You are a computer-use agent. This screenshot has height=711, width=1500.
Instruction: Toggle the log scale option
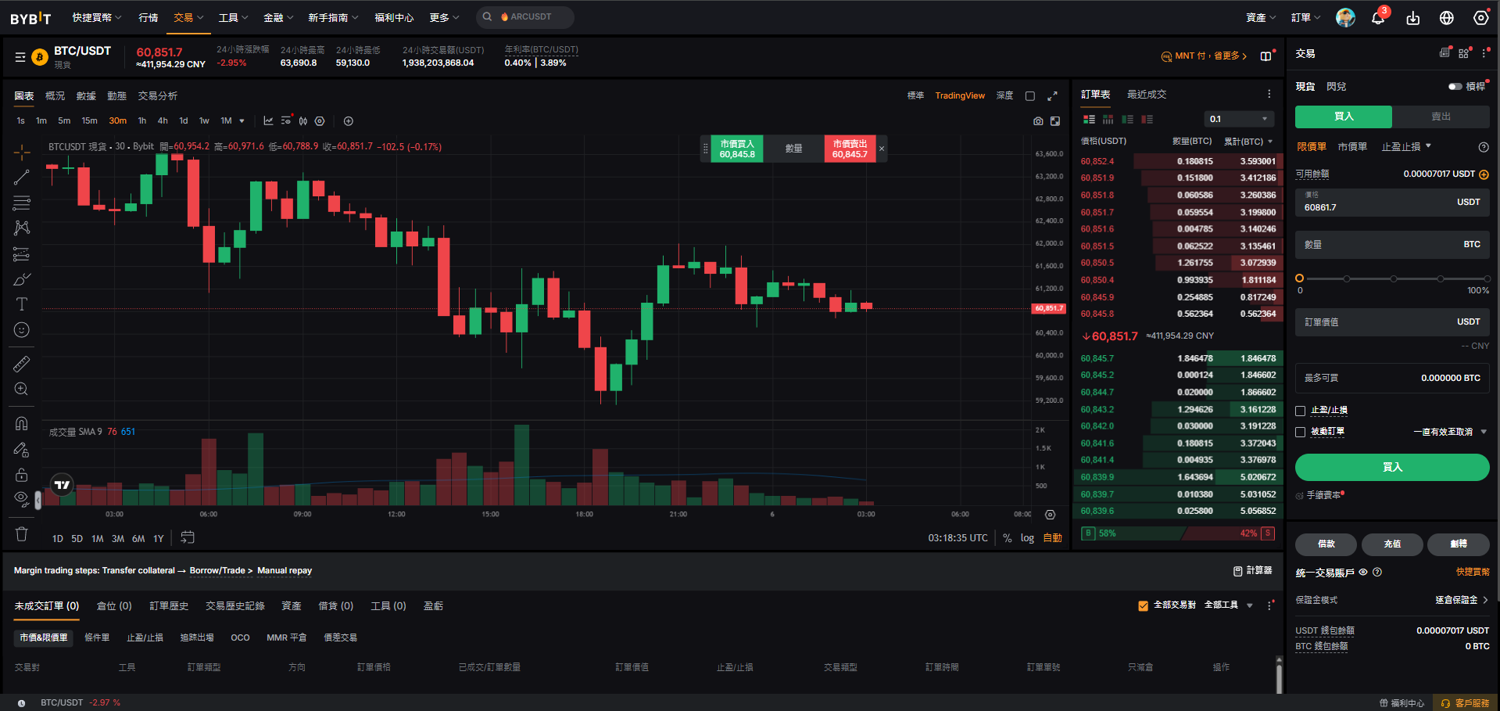point(1027,538)
